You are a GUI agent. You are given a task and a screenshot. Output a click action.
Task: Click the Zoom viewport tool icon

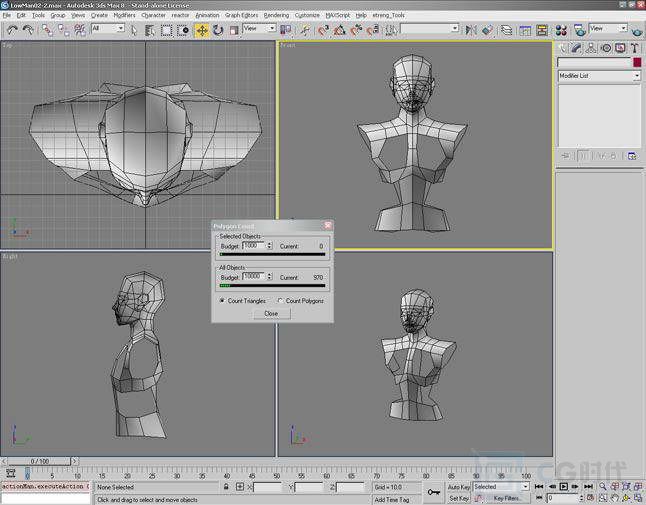click(603, 486)
